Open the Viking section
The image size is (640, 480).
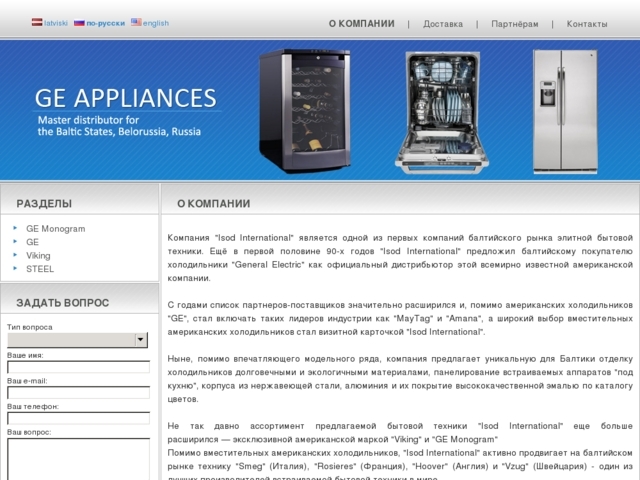(x=38, y=256)
